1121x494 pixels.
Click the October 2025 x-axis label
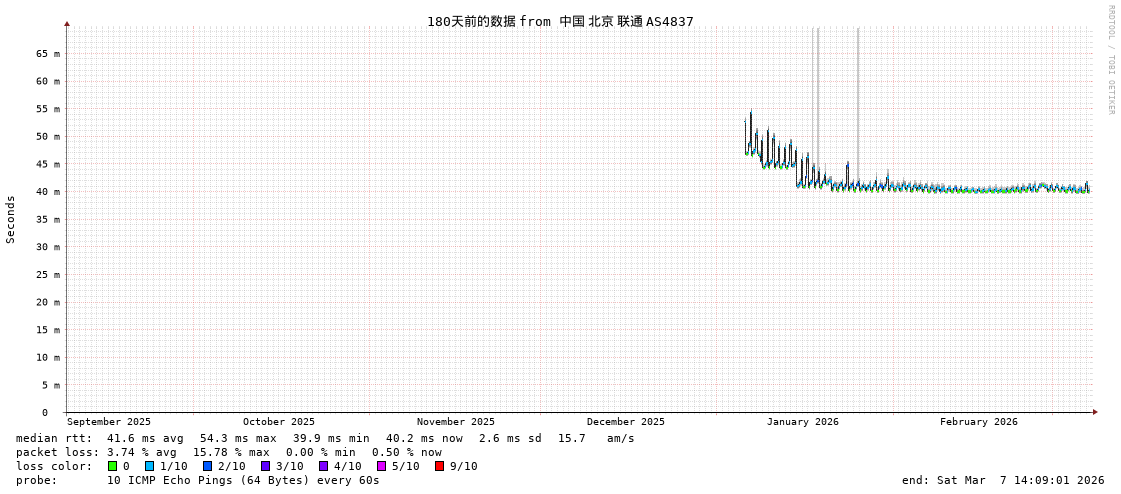click(x=278, y=422)
